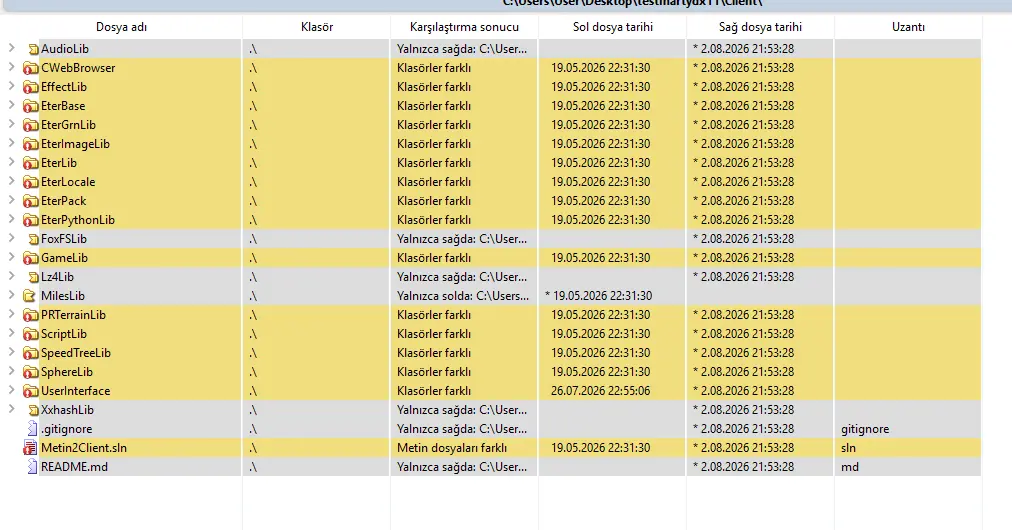Expand the UserInterface folder row
The image size is (1012, 530).
tap(12, 390)
